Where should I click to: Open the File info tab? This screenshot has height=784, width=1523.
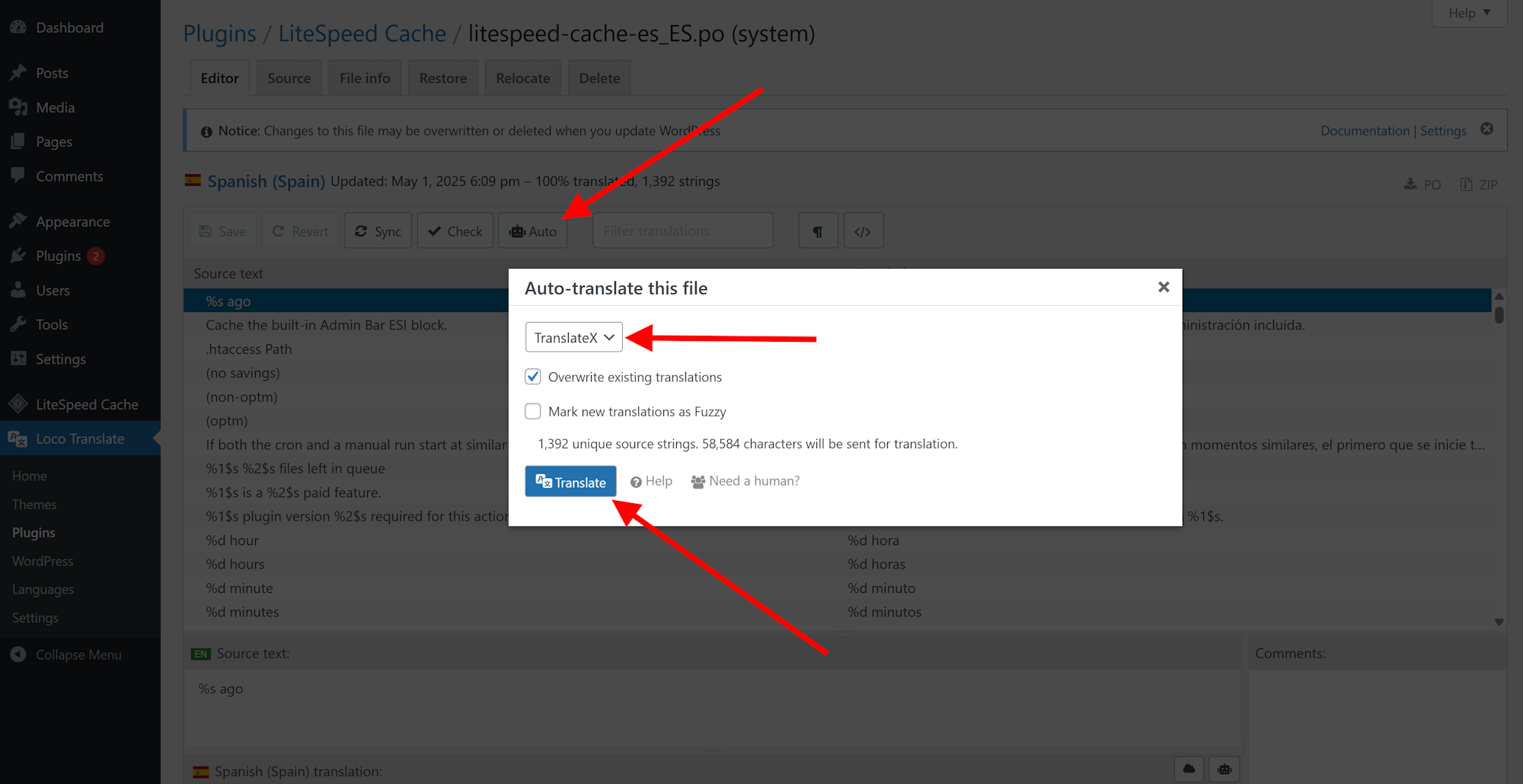point(365,78)
